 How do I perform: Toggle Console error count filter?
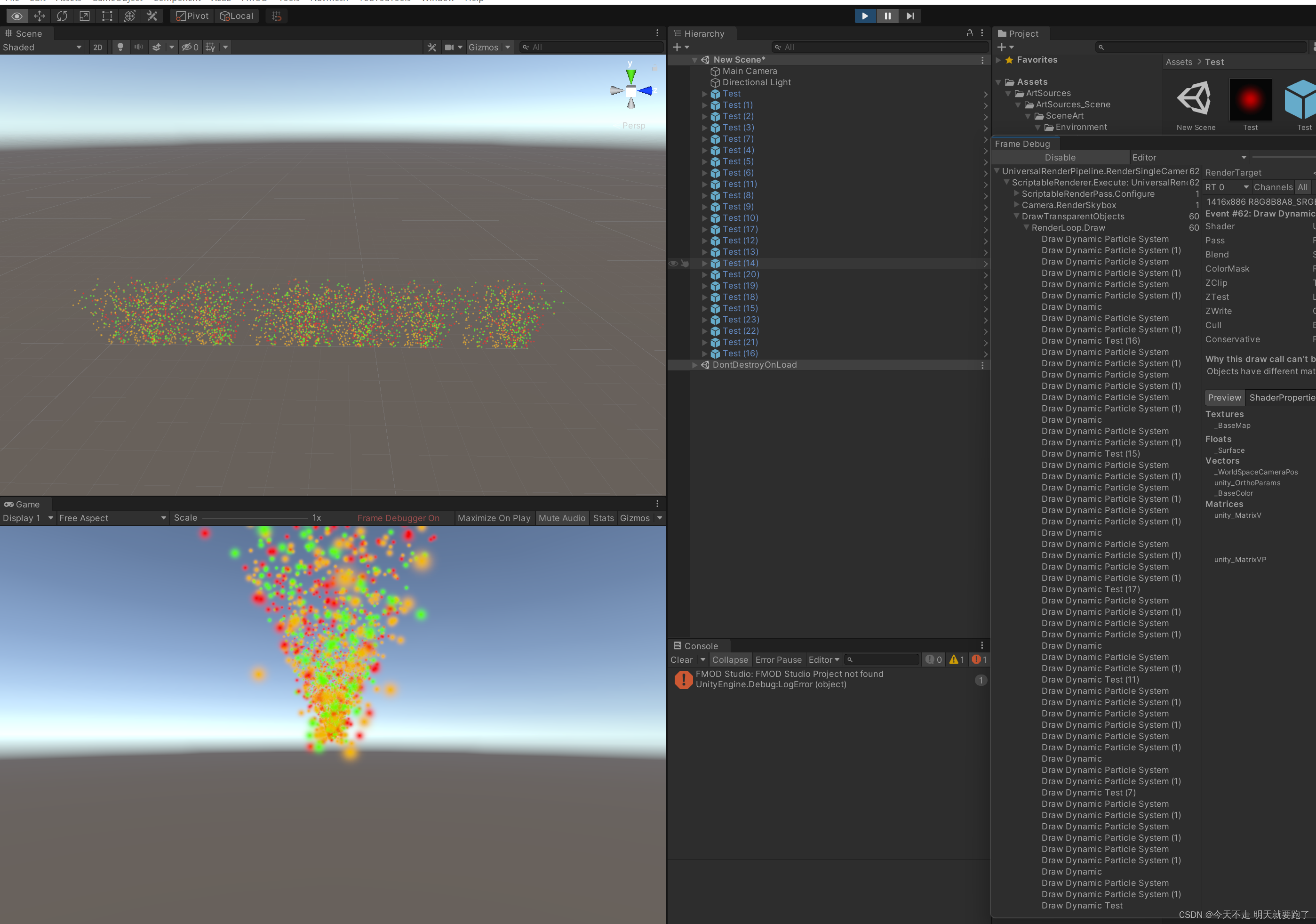979,659
